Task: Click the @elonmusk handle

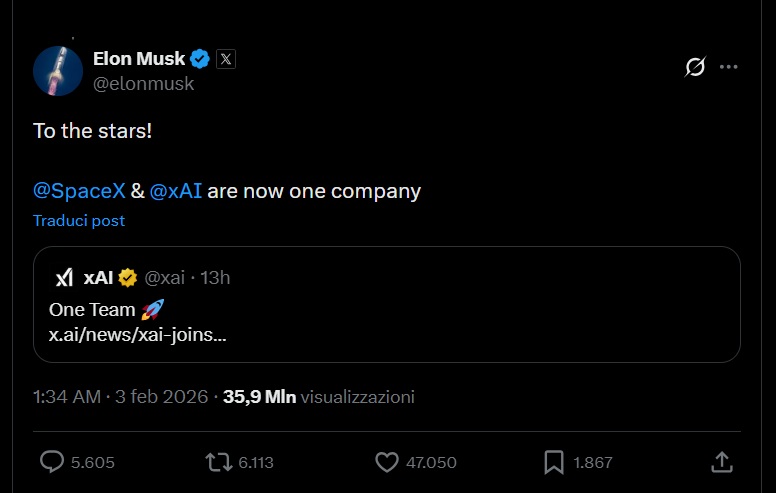Action: click(143, 84)
